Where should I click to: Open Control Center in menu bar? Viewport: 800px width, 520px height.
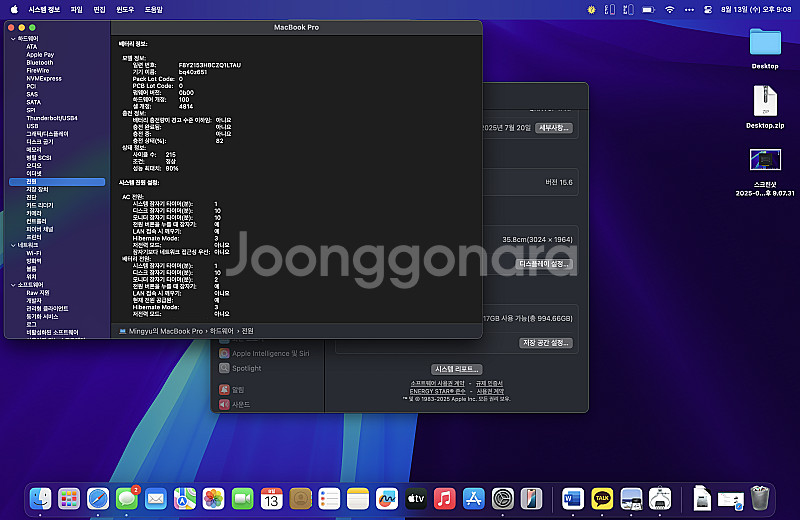(708, 9)
